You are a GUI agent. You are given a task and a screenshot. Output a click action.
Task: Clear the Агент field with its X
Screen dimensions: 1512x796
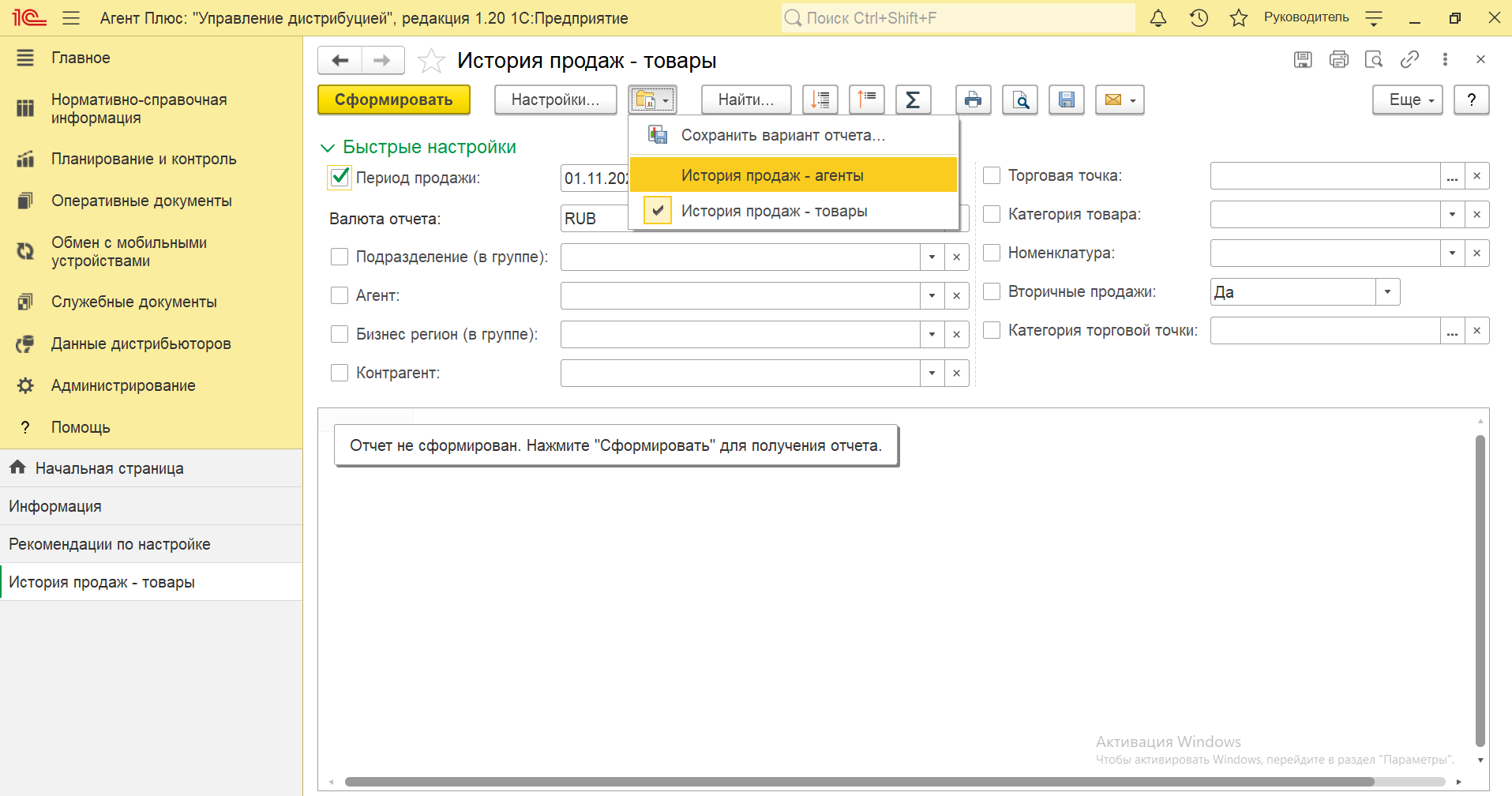pyautogui.click(x=957, y=295)
